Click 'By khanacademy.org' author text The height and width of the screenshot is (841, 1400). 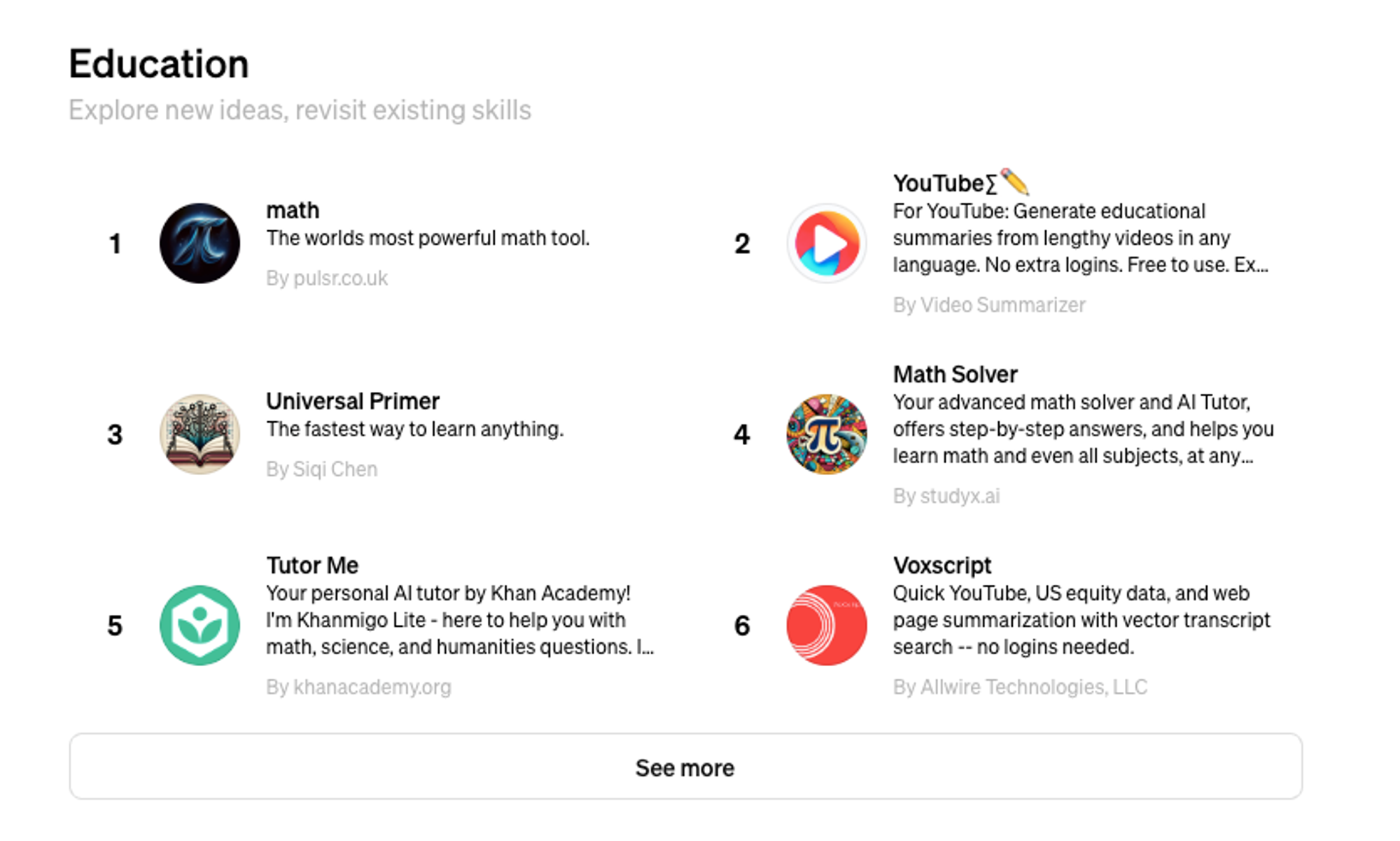click(358, 686)
